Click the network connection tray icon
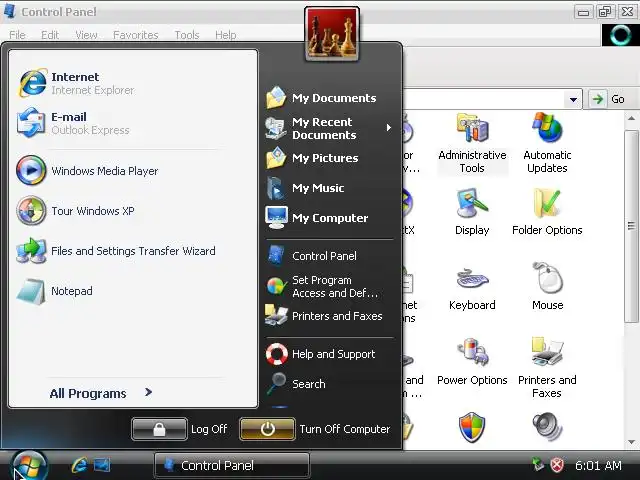The width and height of the screenshot is (640, 480). [x=538, y=465]
